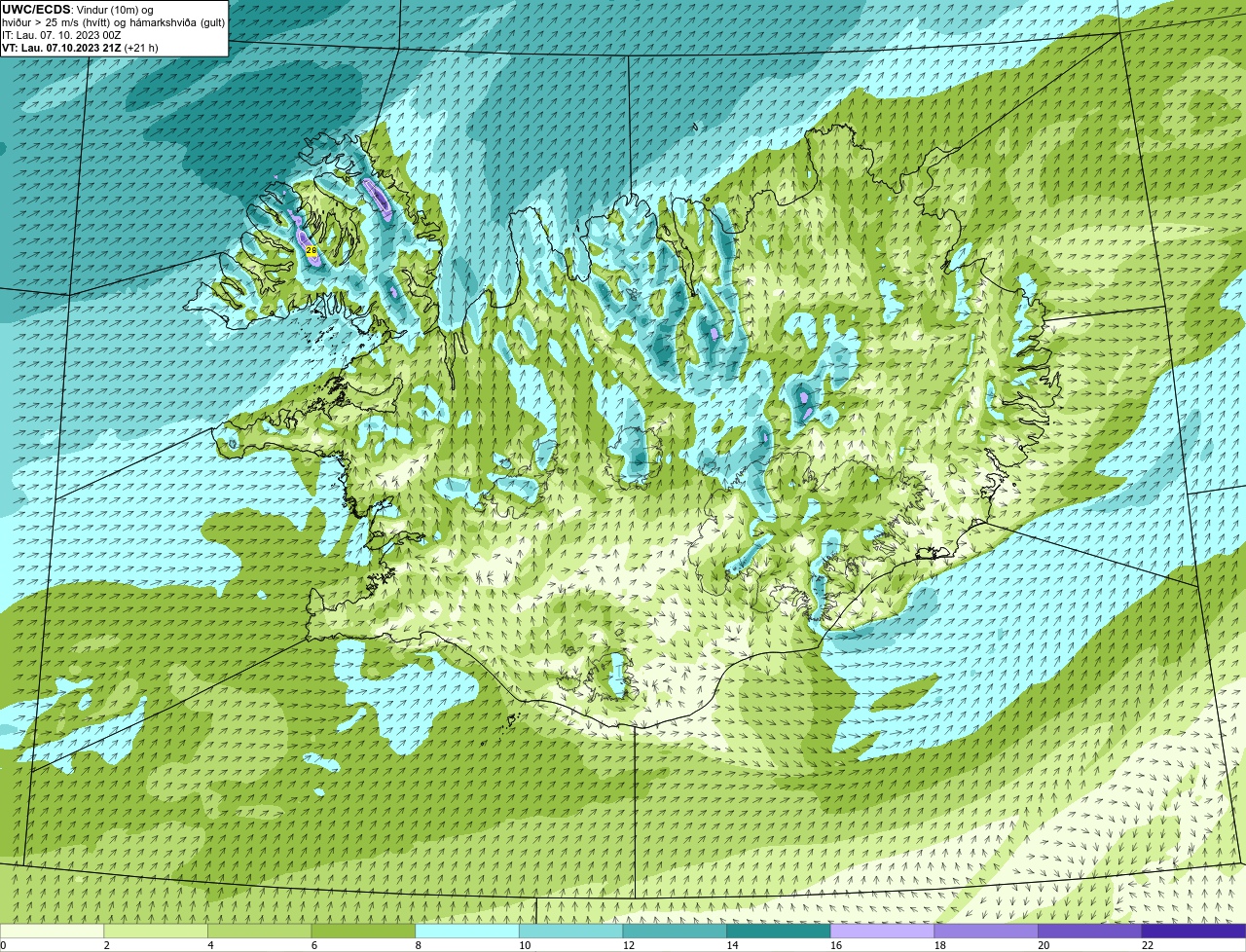The height and width of the screenshot is (952, 1246).
Task: Click the scale label '12' on the legend
Action: point(628,945)
